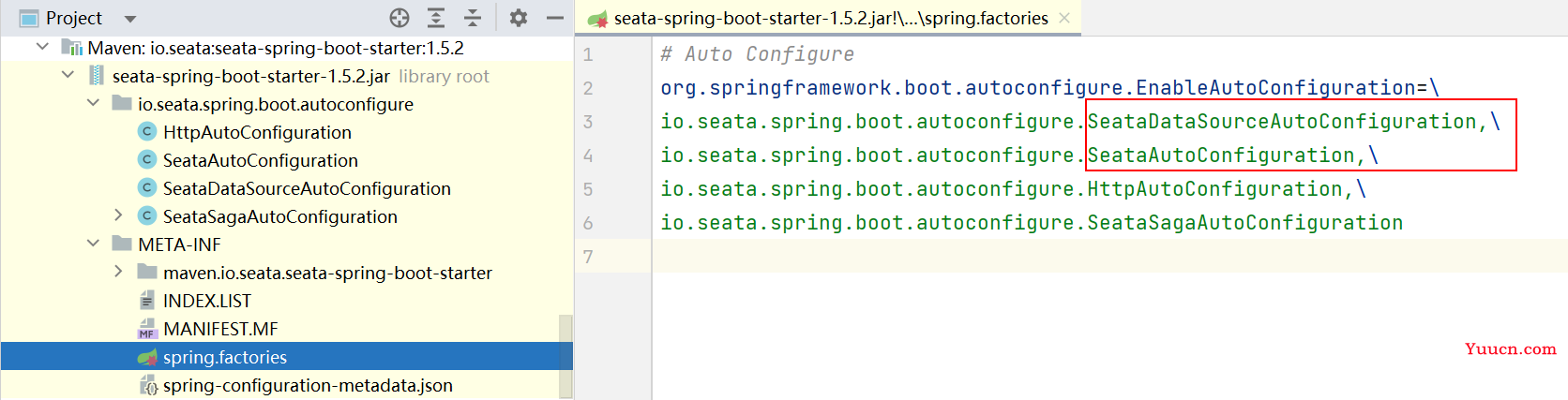Open the Project view dropdown arrow
The image size is (1568, 400).
click(130, 19)
